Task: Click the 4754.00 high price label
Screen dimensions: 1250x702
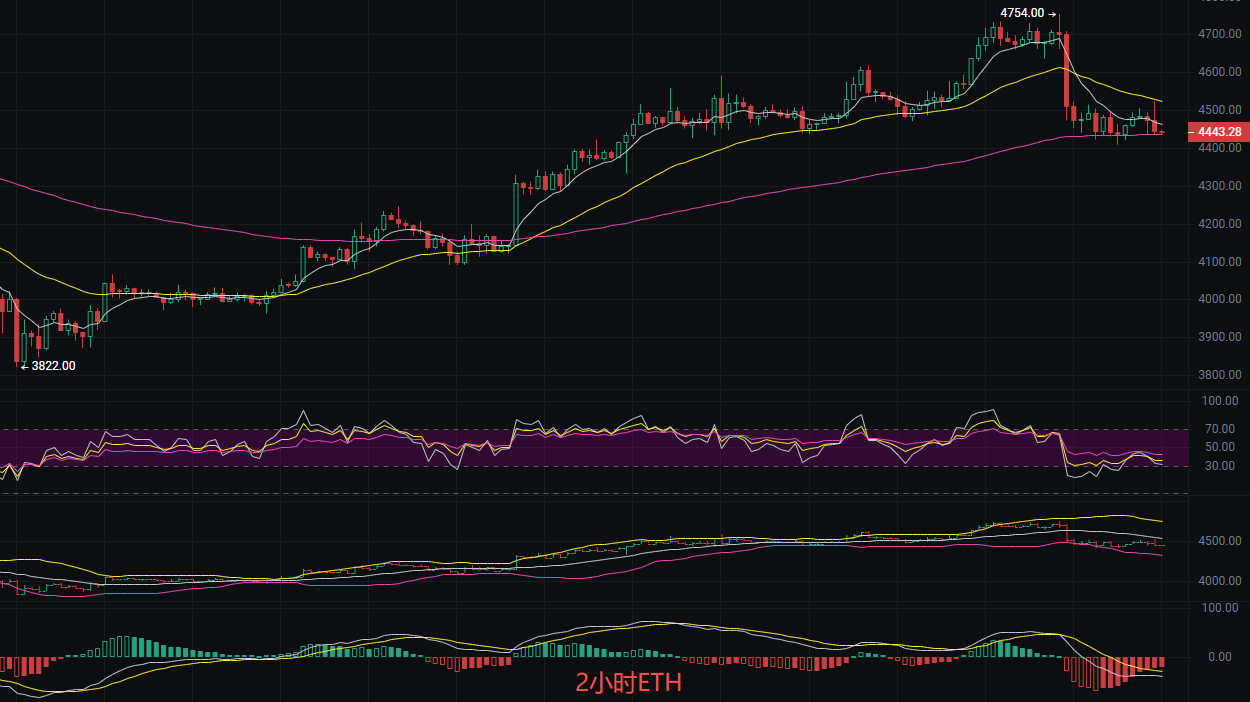Action: (x=1022, y=13)
